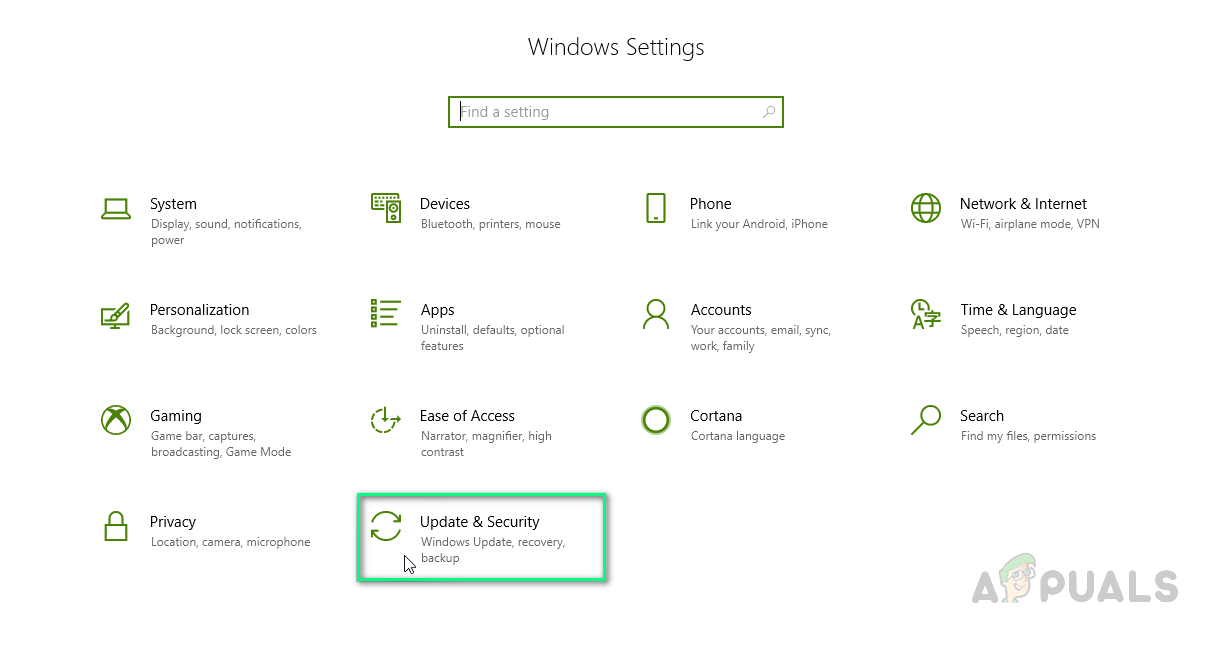Viewport: 1219px width, 647px height.
Task: Click 'Wi-Fi, airplane mode, VPN' text
Action: coord(1030,224)
